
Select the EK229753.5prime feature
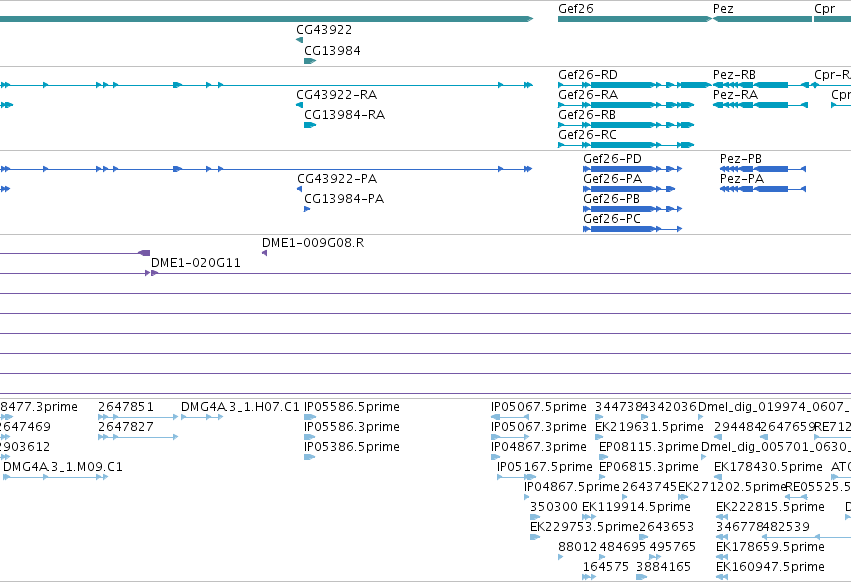535,537
